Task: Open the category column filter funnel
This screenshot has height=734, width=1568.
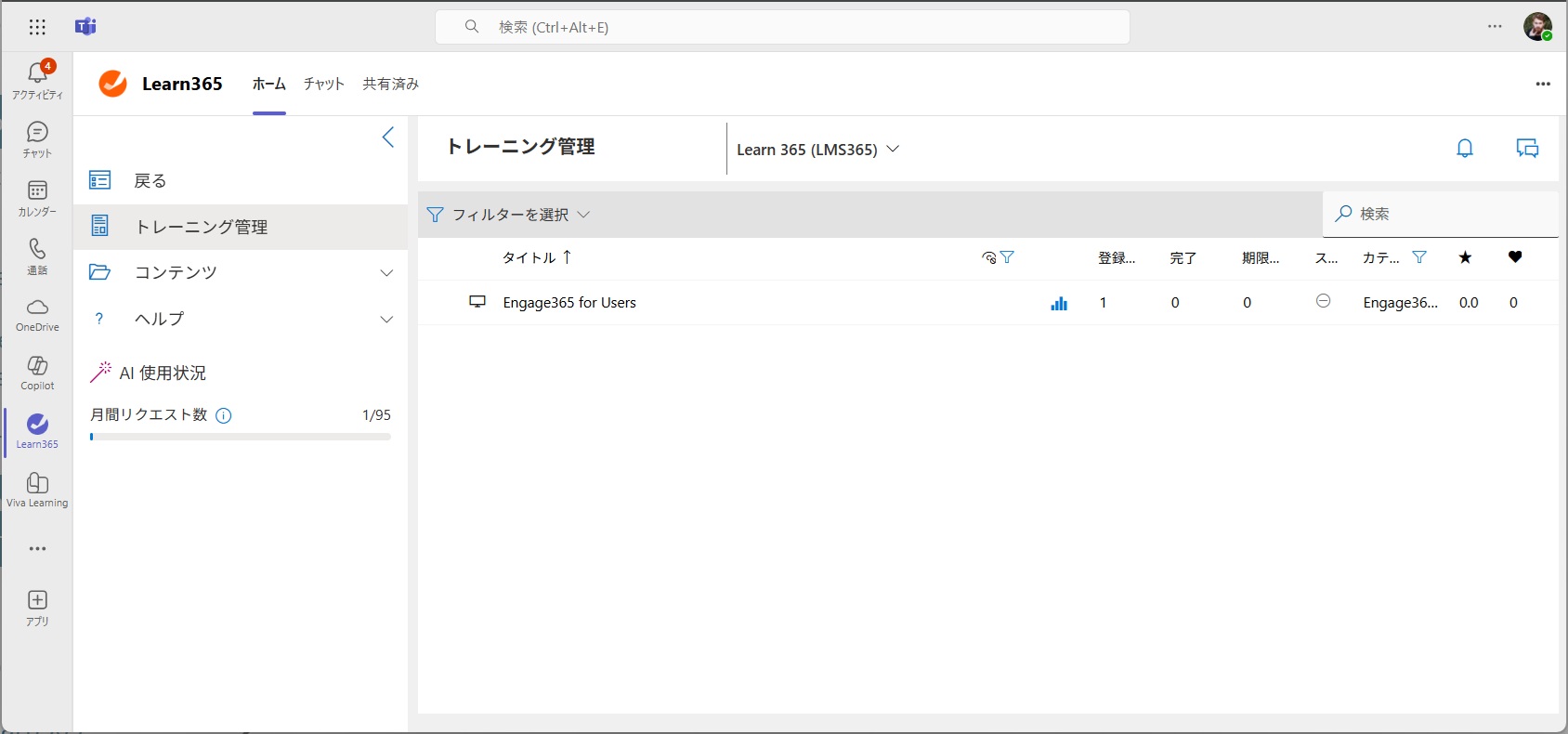Action: [x=1419, y=257]
